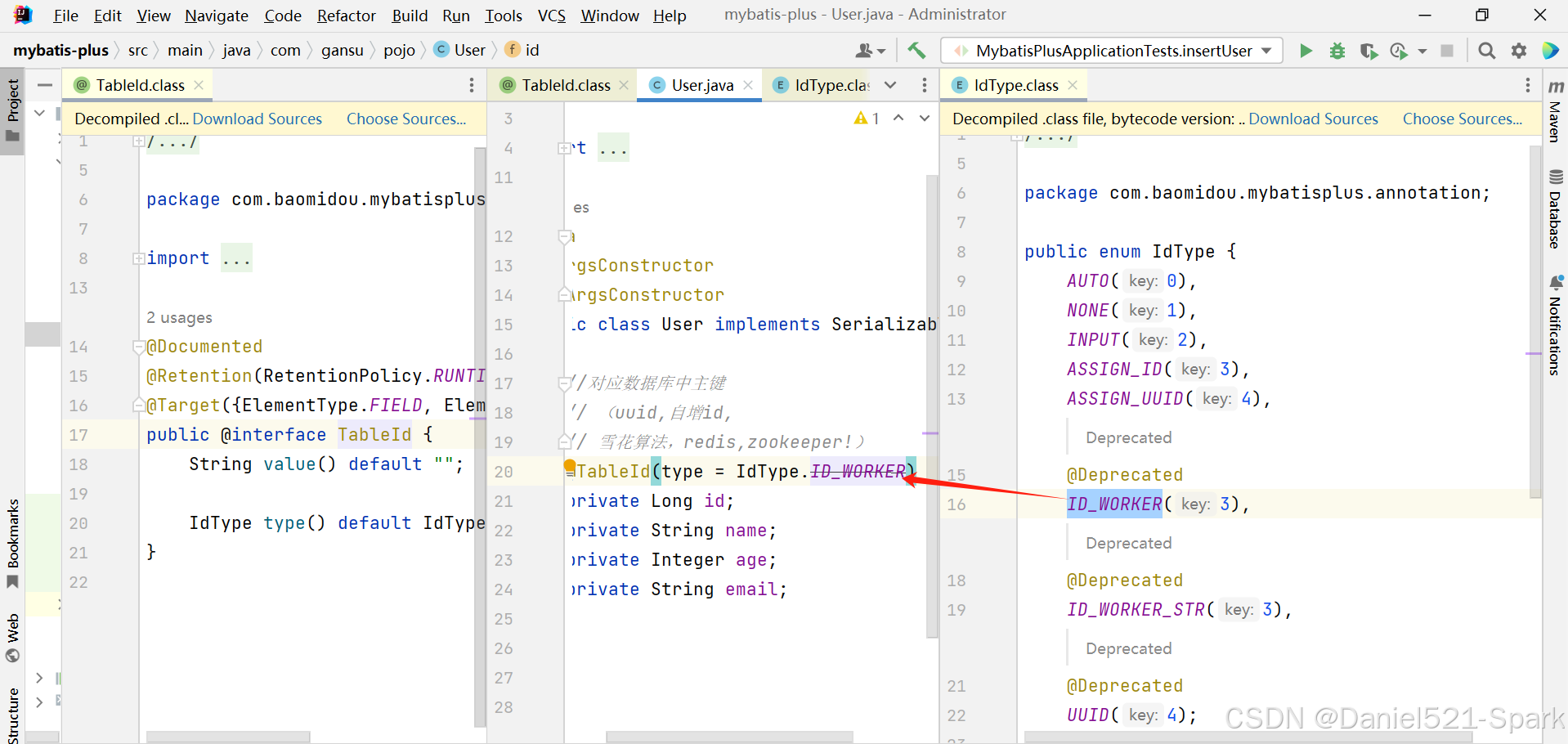Open the Refactor menu
Screen dimensions: 1568x744
point(346,16)
